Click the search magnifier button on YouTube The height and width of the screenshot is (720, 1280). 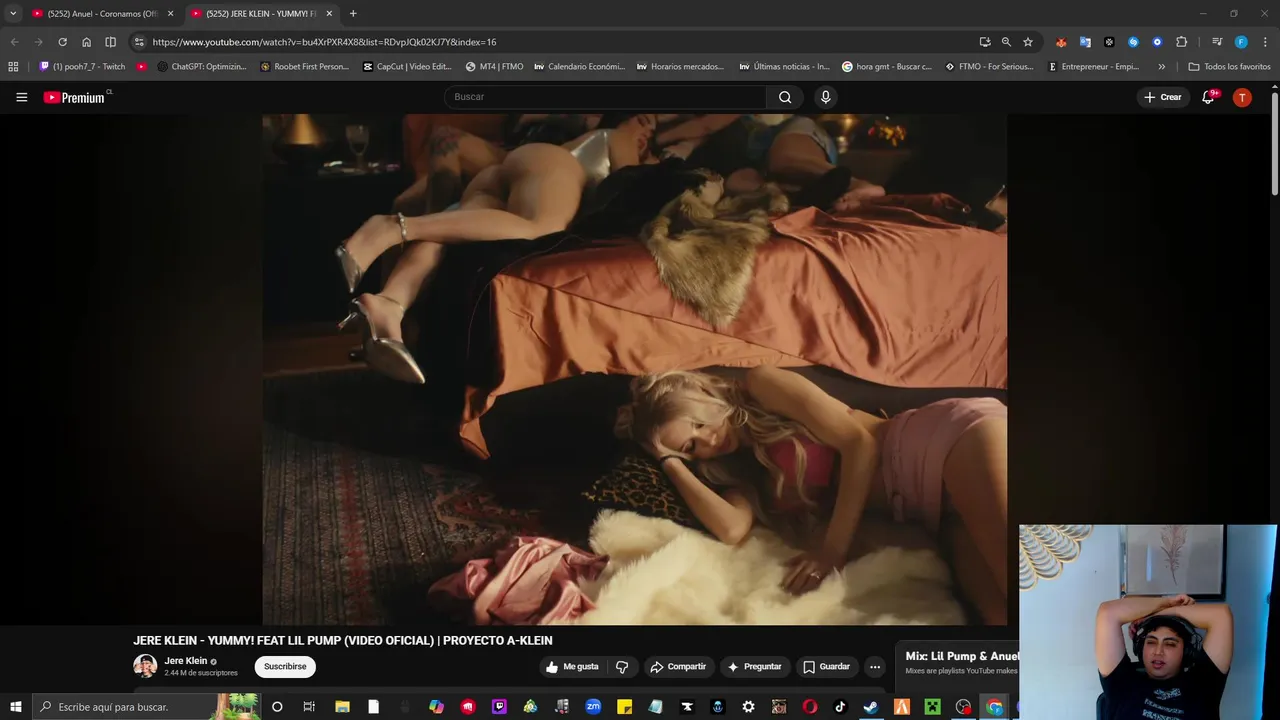click(x=785, y=97)
